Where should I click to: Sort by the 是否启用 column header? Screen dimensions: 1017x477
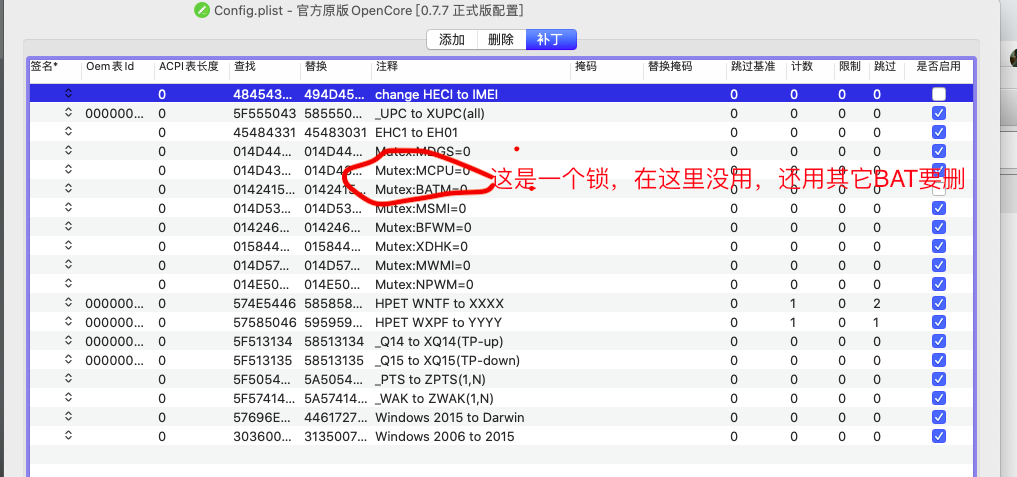939,66
